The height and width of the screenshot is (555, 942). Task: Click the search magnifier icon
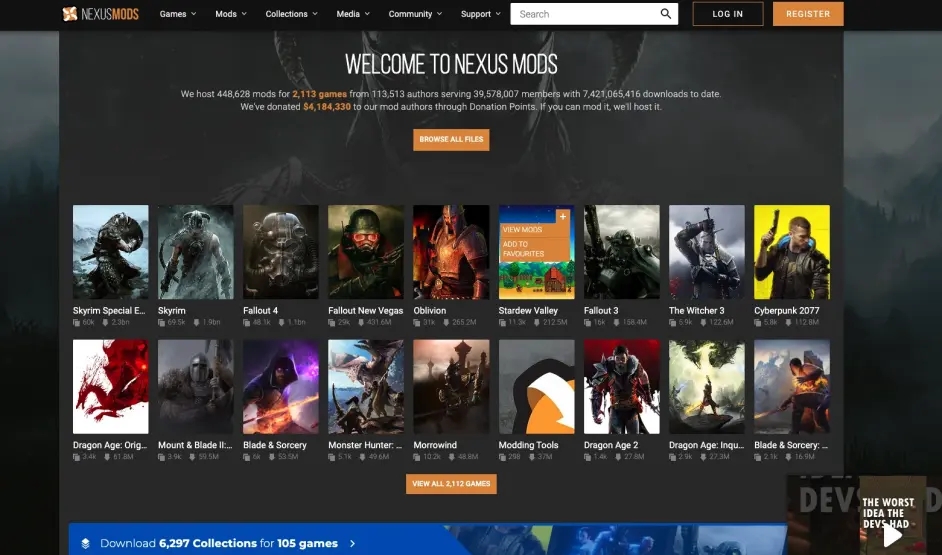click(666, 14)
